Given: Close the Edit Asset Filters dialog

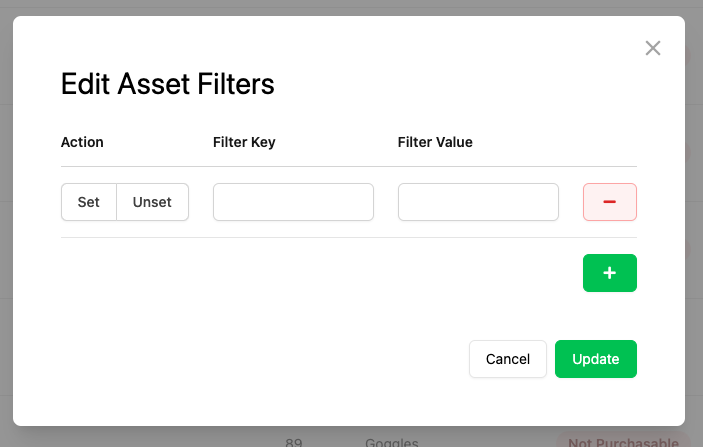Looking at the screenshot, I should pyautogui.click(x=653, y=48).
